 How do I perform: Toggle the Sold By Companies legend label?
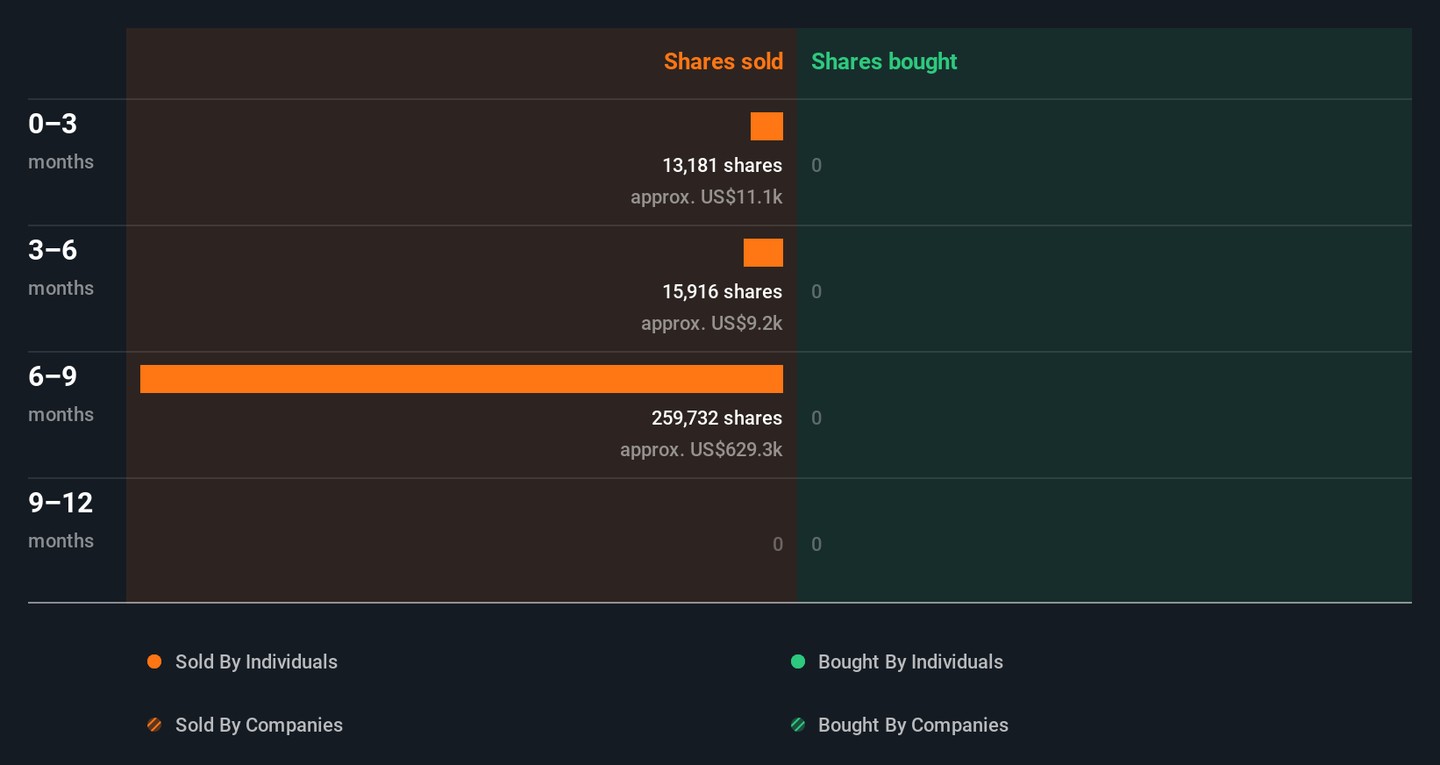259,725
